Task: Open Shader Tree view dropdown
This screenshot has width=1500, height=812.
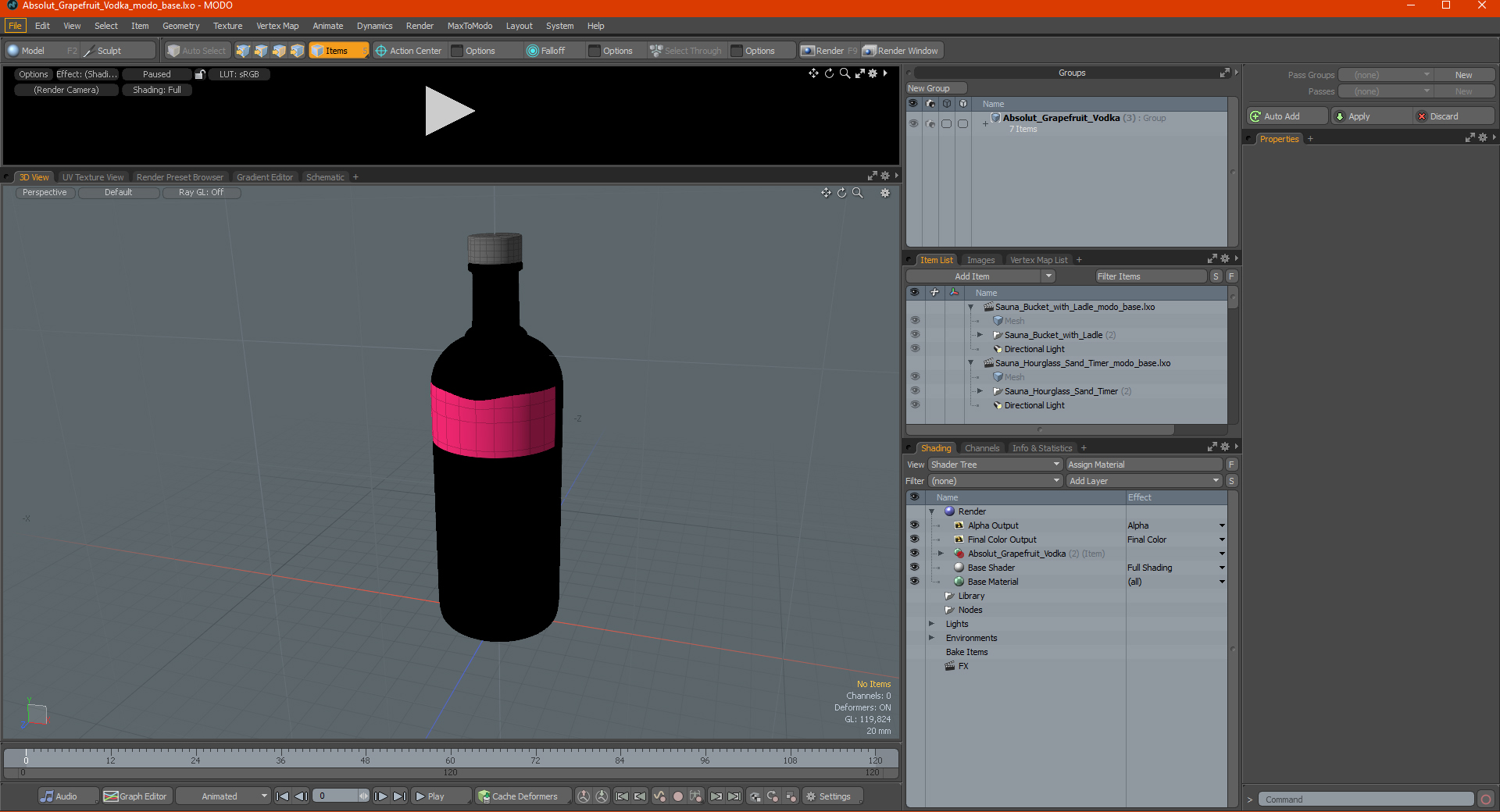Action: [x=995, y=465]
